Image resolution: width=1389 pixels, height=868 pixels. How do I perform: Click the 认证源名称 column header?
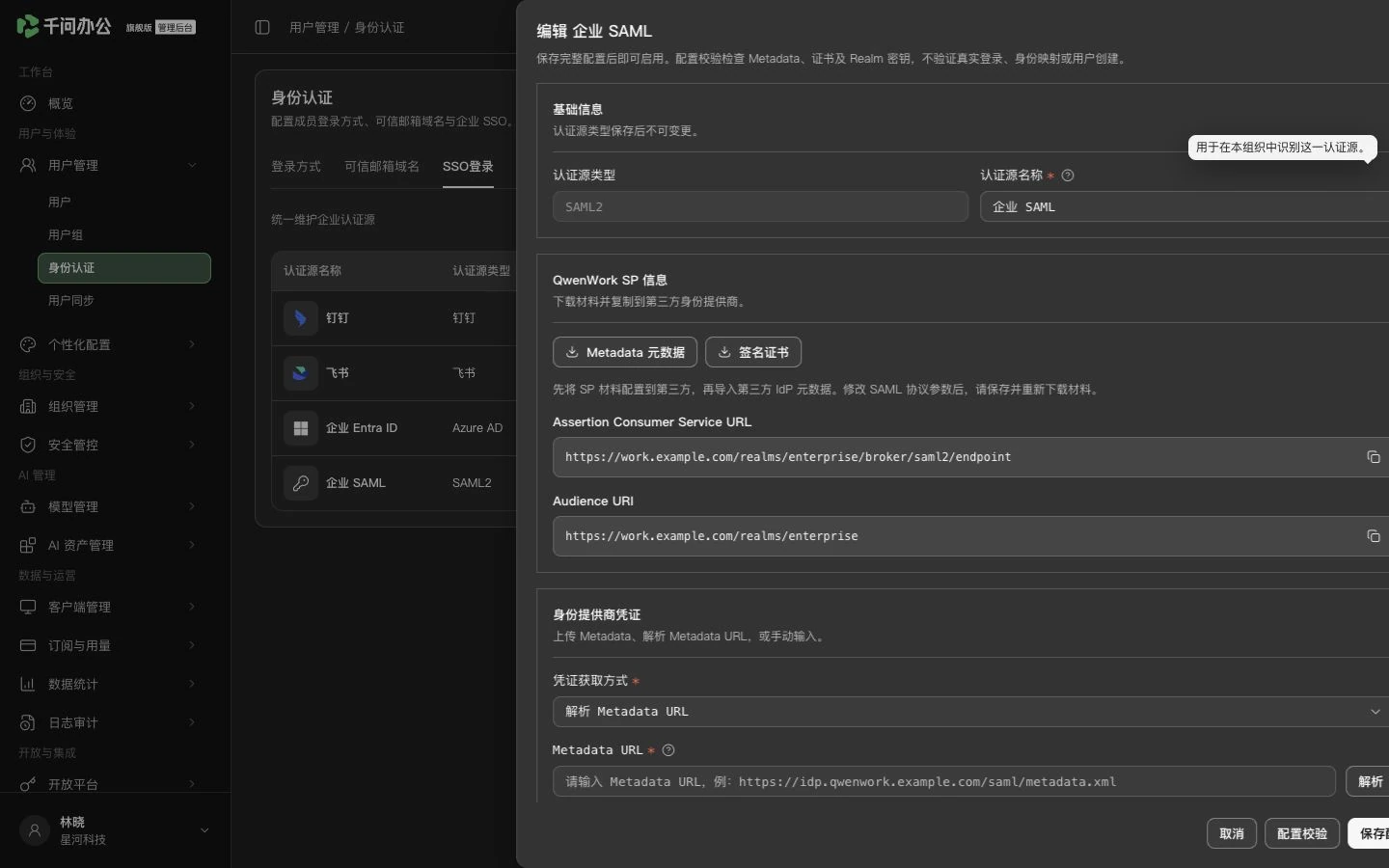click(313, 271)
